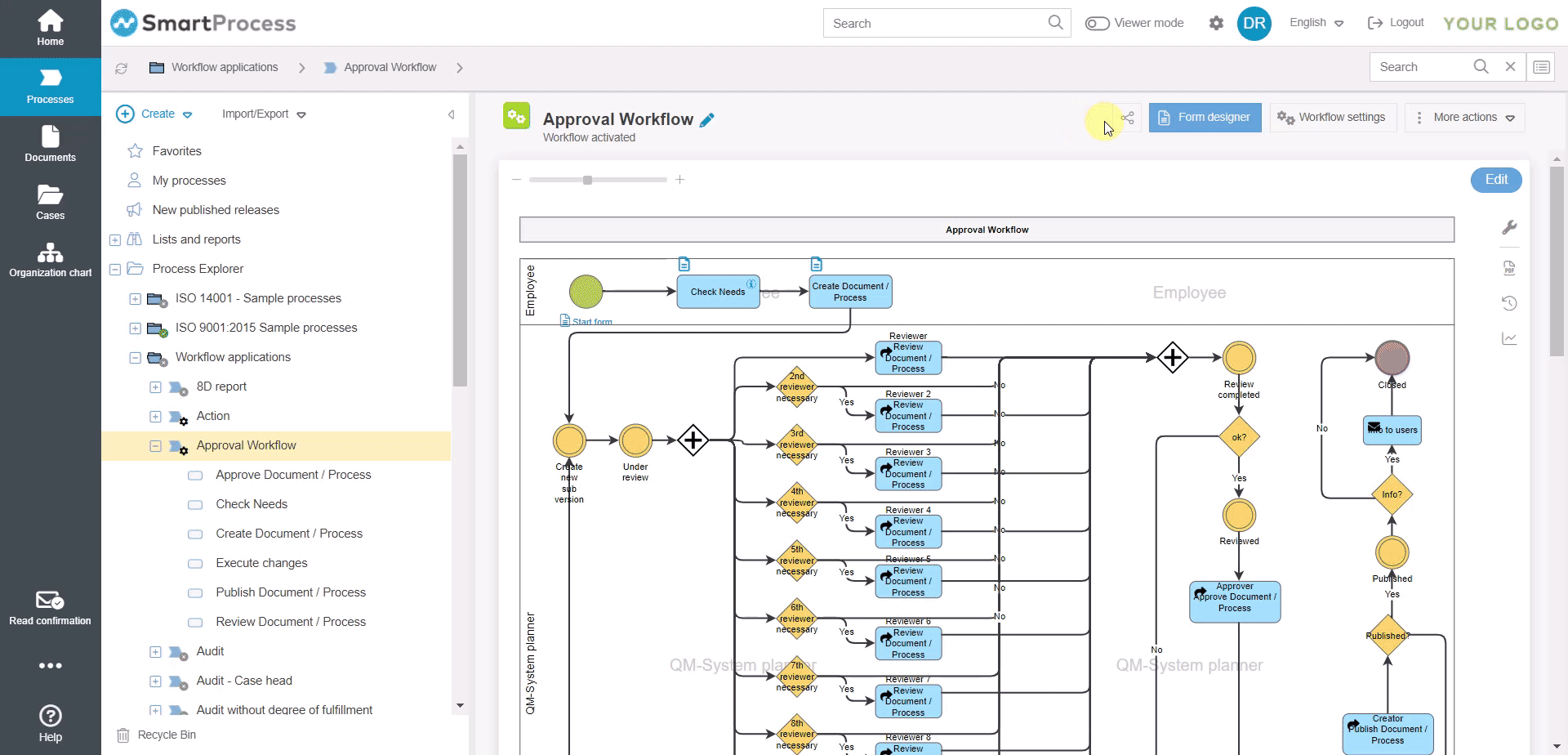Click the Edit button above diagram
The width and height of the screenshot is (1568, 755).
(1495, 180)
